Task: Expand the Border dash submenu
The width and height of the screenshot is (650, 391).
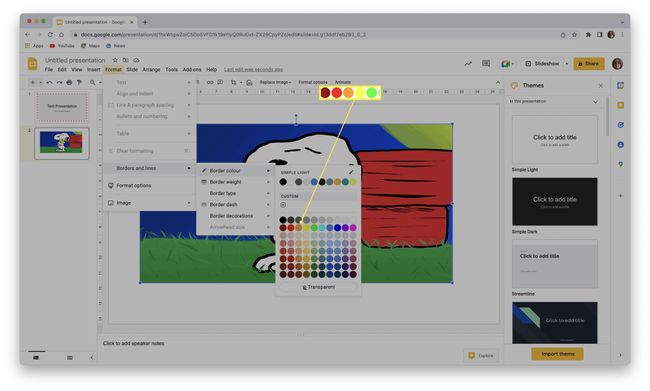Action: tap(235, 204)
